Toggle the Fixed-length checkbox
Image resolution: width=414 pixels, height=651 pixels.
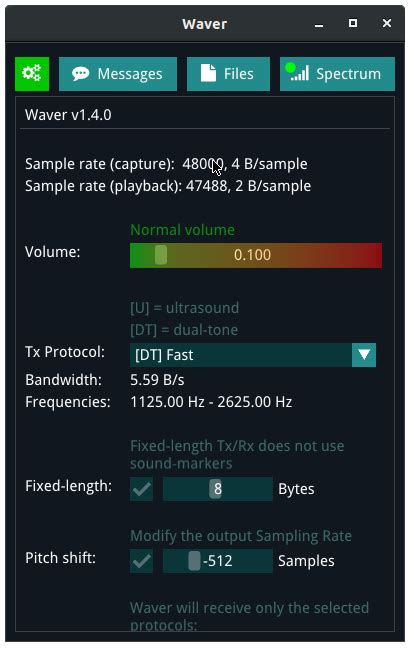coord(141,489)
